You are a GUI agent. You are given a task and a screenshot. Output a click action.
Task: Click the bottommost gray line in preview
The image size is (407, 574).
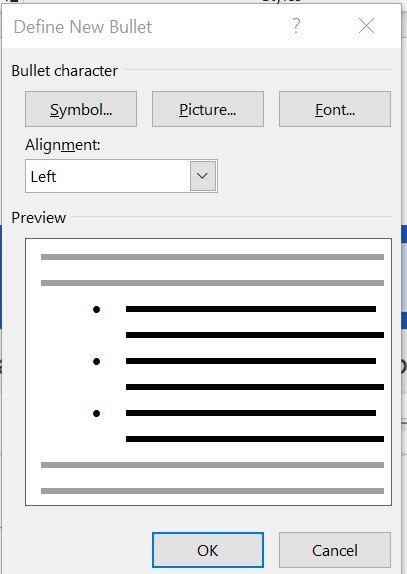[212, 491]
